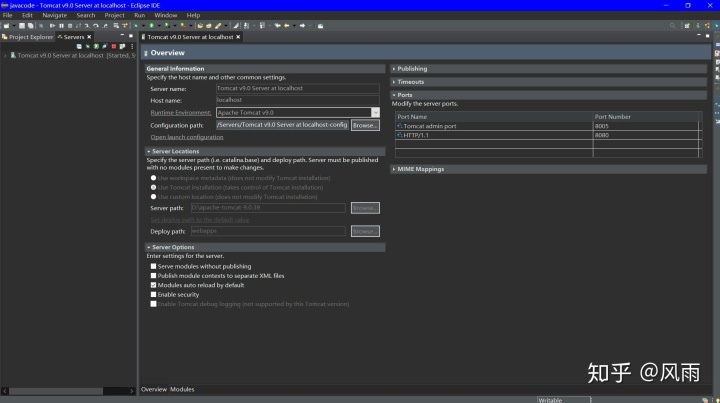Screen dimensions: 720x403
Task: Expand the Timeouts section
Action: pyautogui.click(x=394, y=82)
